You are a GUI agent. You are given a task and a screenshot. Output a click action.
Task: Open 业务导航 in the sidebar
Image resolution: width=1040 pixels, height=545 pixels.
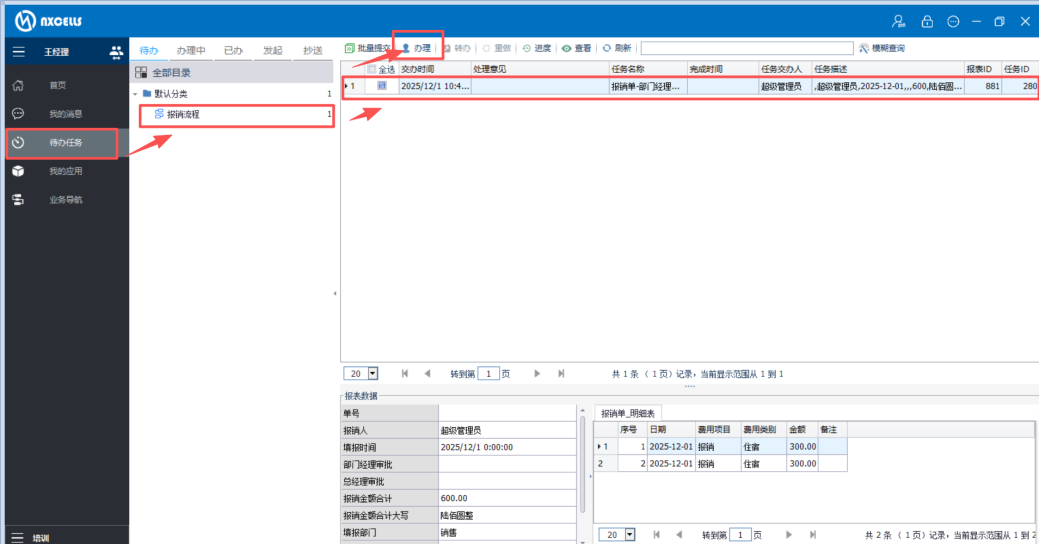tap(65, 200)
